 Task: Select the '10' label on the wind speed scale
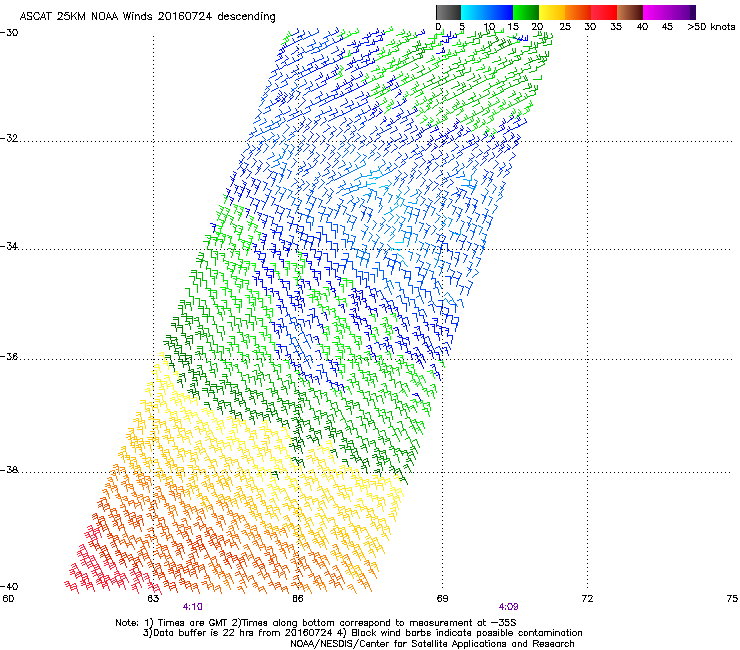pos(489,27)
